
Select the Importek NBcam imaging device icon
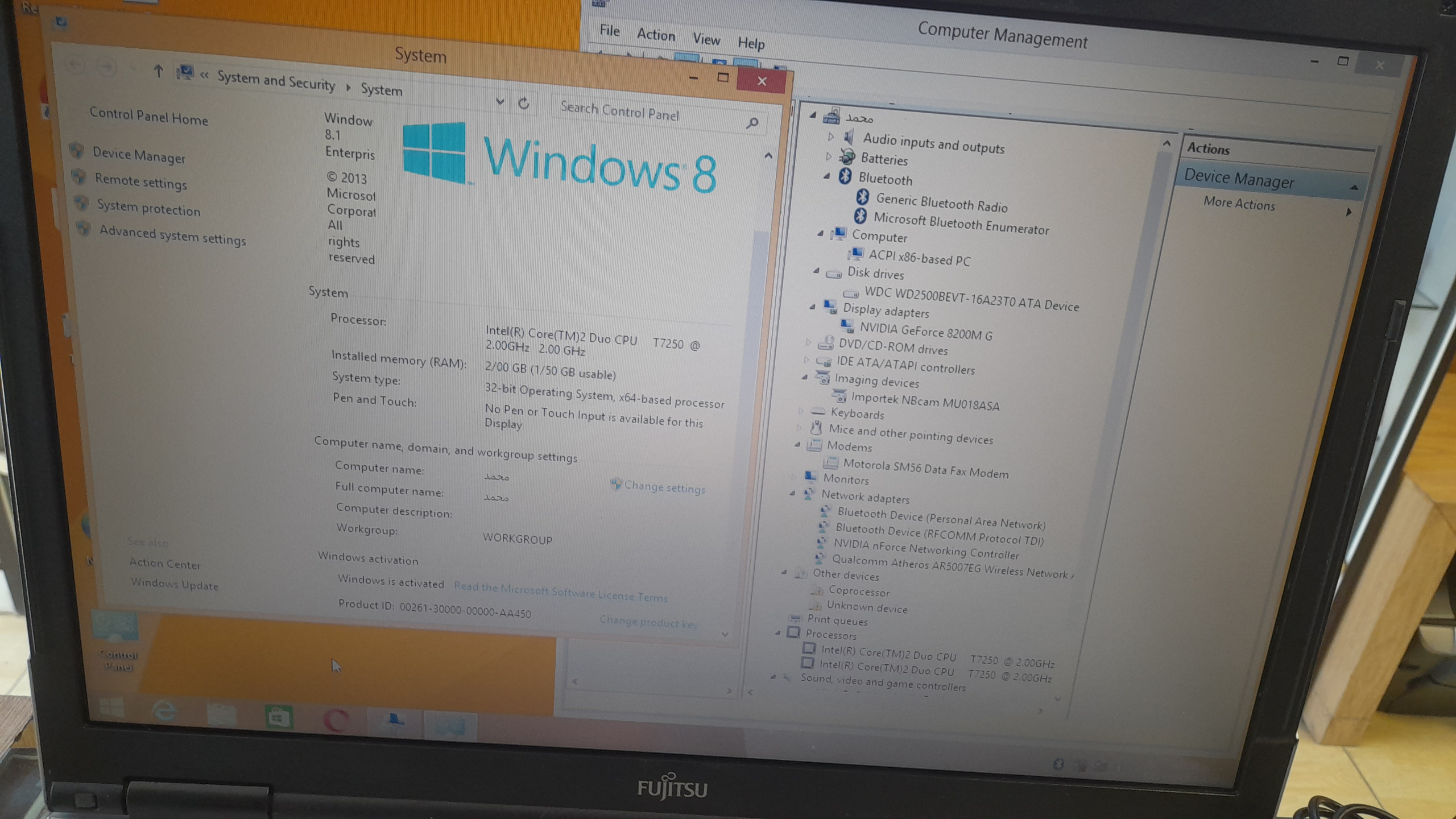(838, 395)
